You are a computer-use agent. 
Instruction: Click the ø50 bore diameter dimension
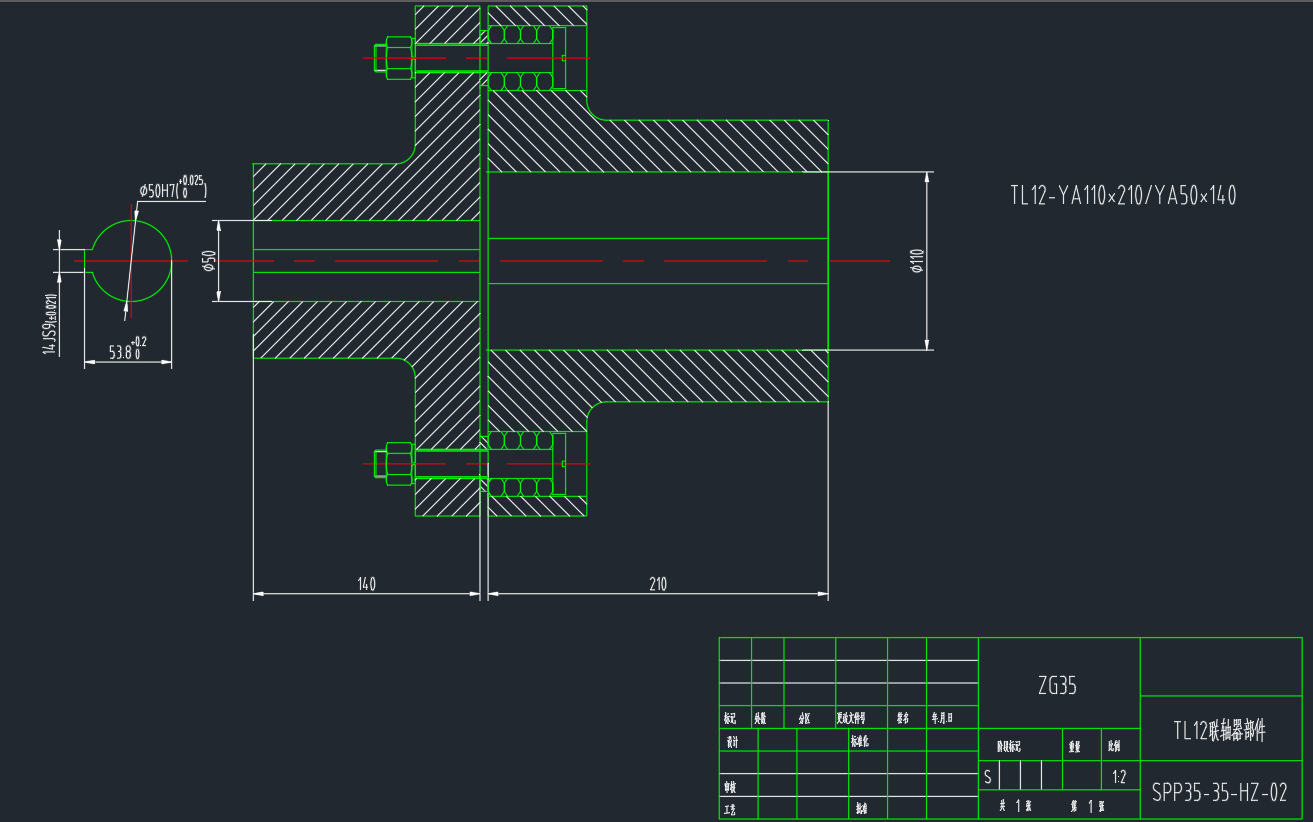pos(209,261)
